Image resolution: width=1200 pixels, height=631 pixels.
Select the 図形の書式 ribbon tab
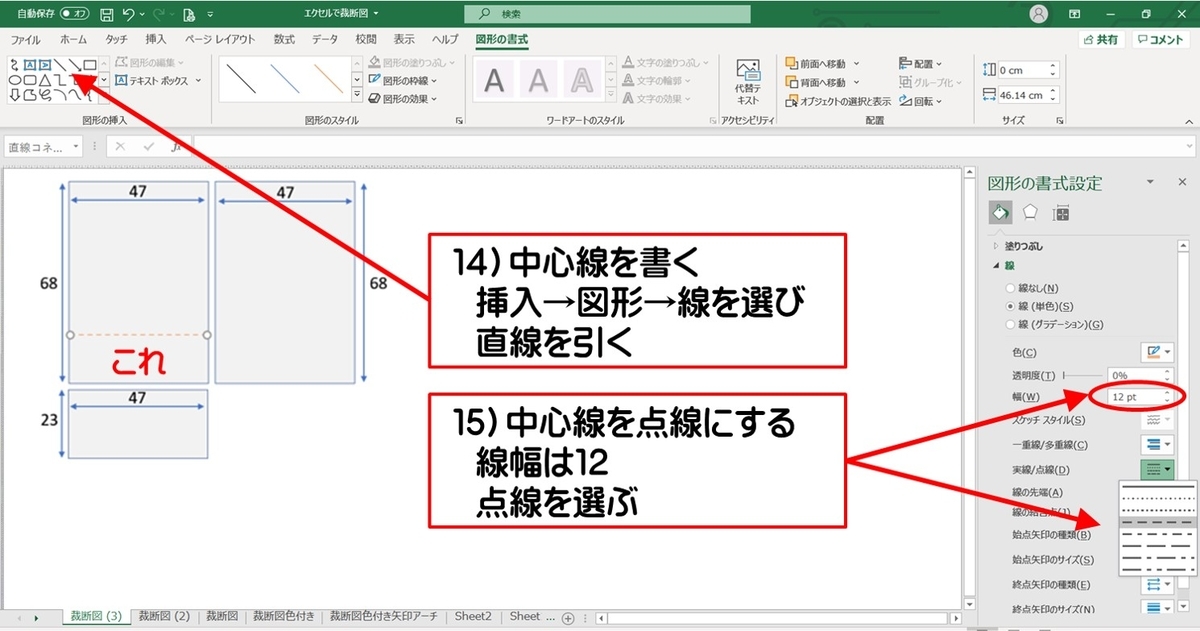[502, 40]
